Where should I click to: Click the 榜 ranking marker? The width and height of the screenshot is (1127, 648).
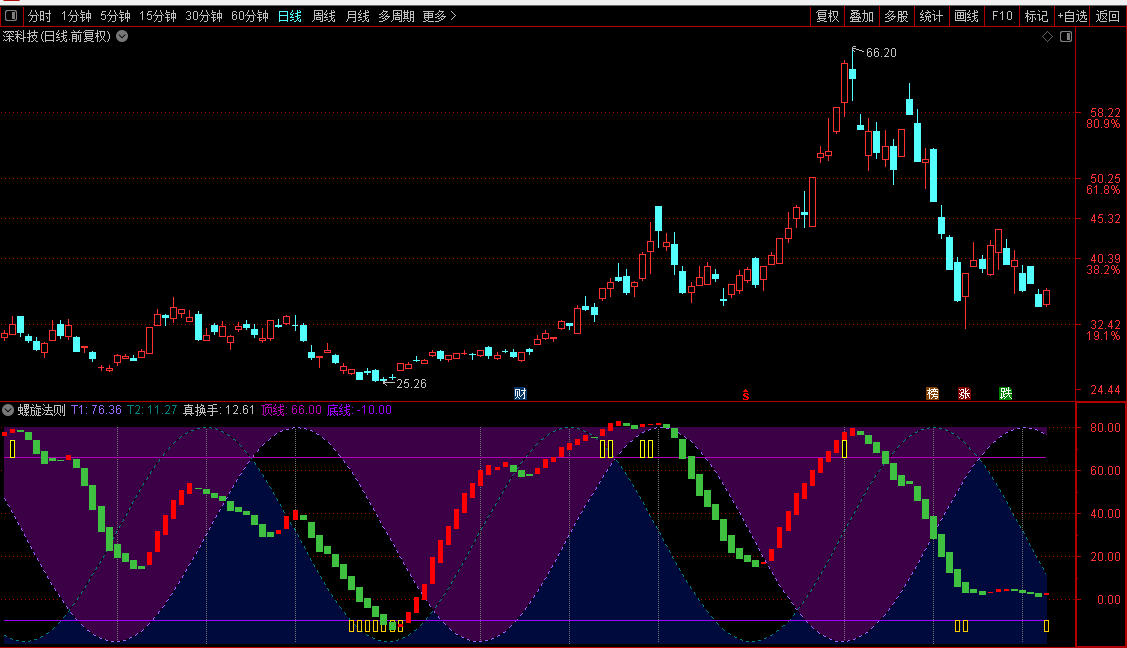coord(932,393)
